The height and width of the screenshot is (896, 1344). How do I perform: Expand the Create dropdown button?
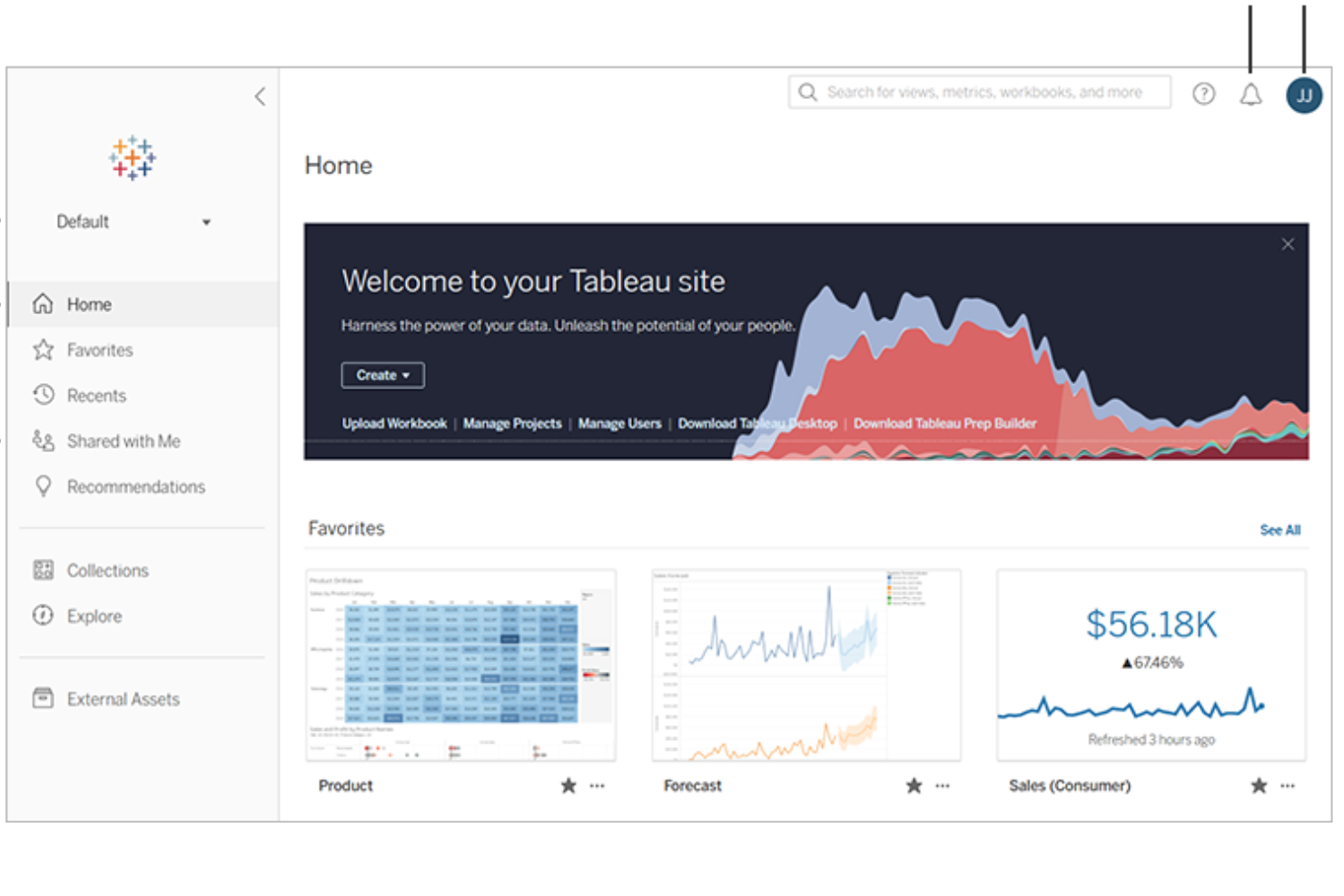pos(382,375)
